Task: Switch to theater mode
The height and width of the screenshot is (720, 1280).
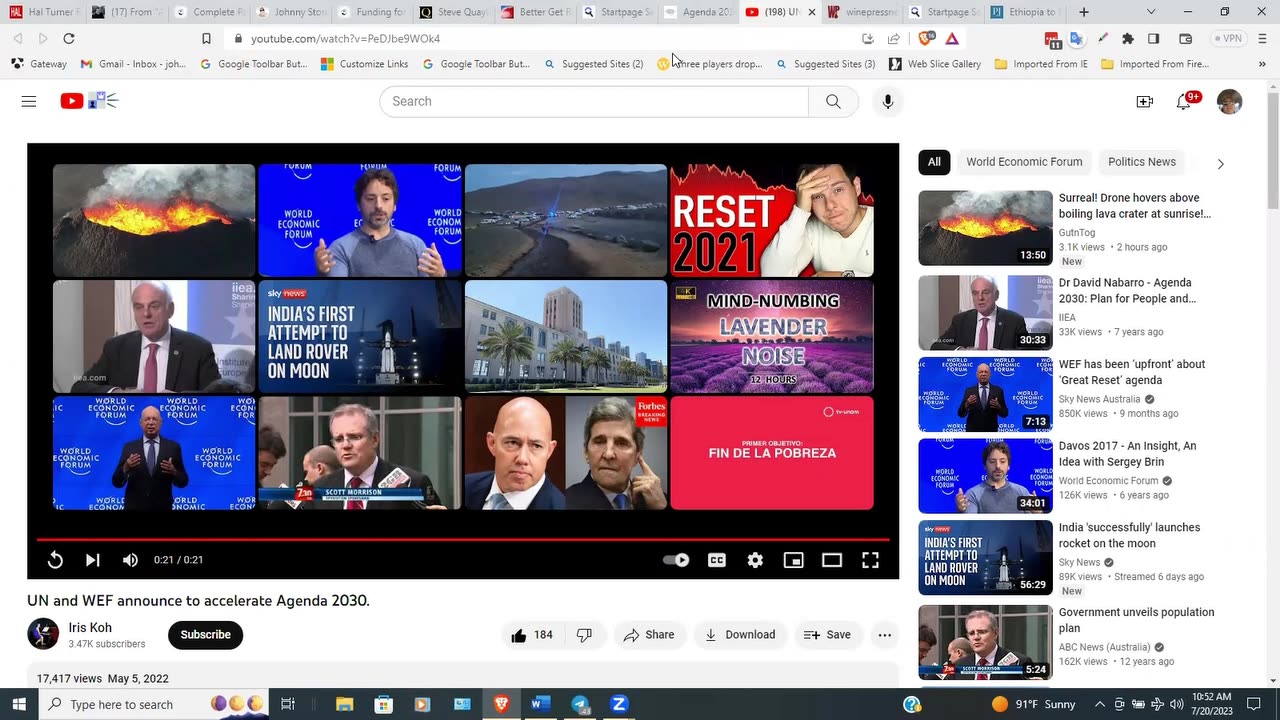Action: 832,560
